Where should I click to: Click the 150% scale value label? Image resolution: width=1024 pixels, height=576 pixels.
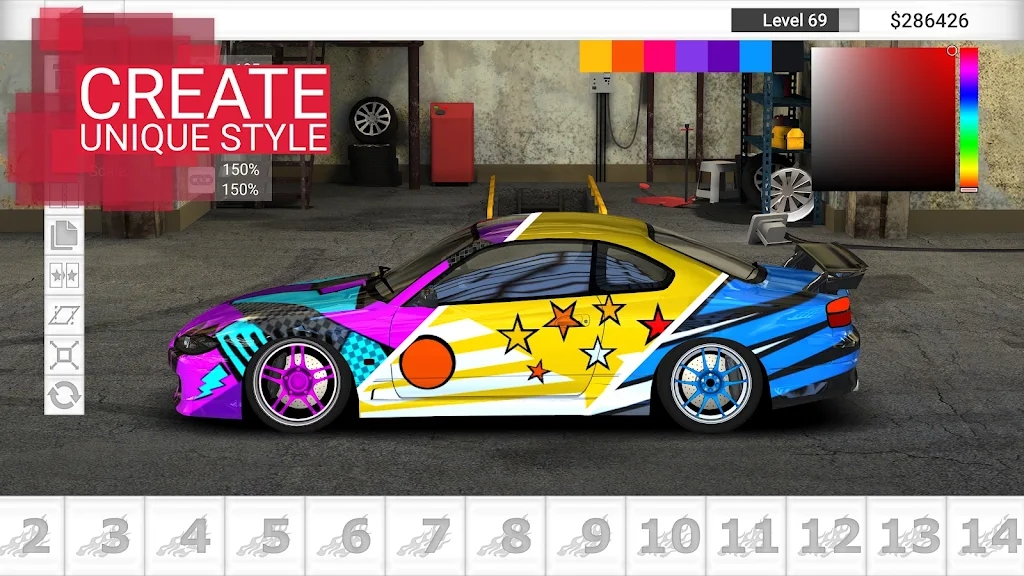pos(243,170)
